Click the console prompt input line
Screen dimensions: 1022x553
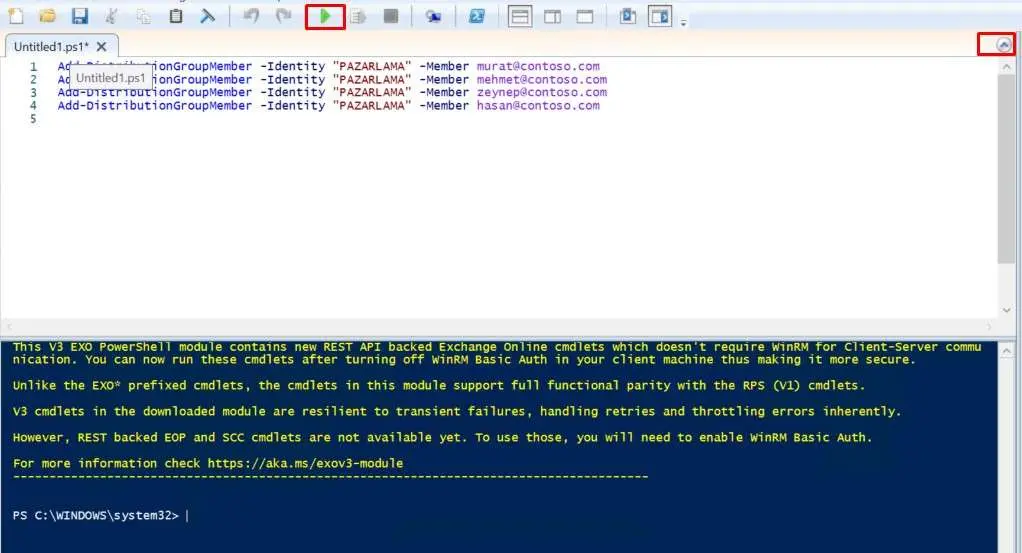[500, 516]
